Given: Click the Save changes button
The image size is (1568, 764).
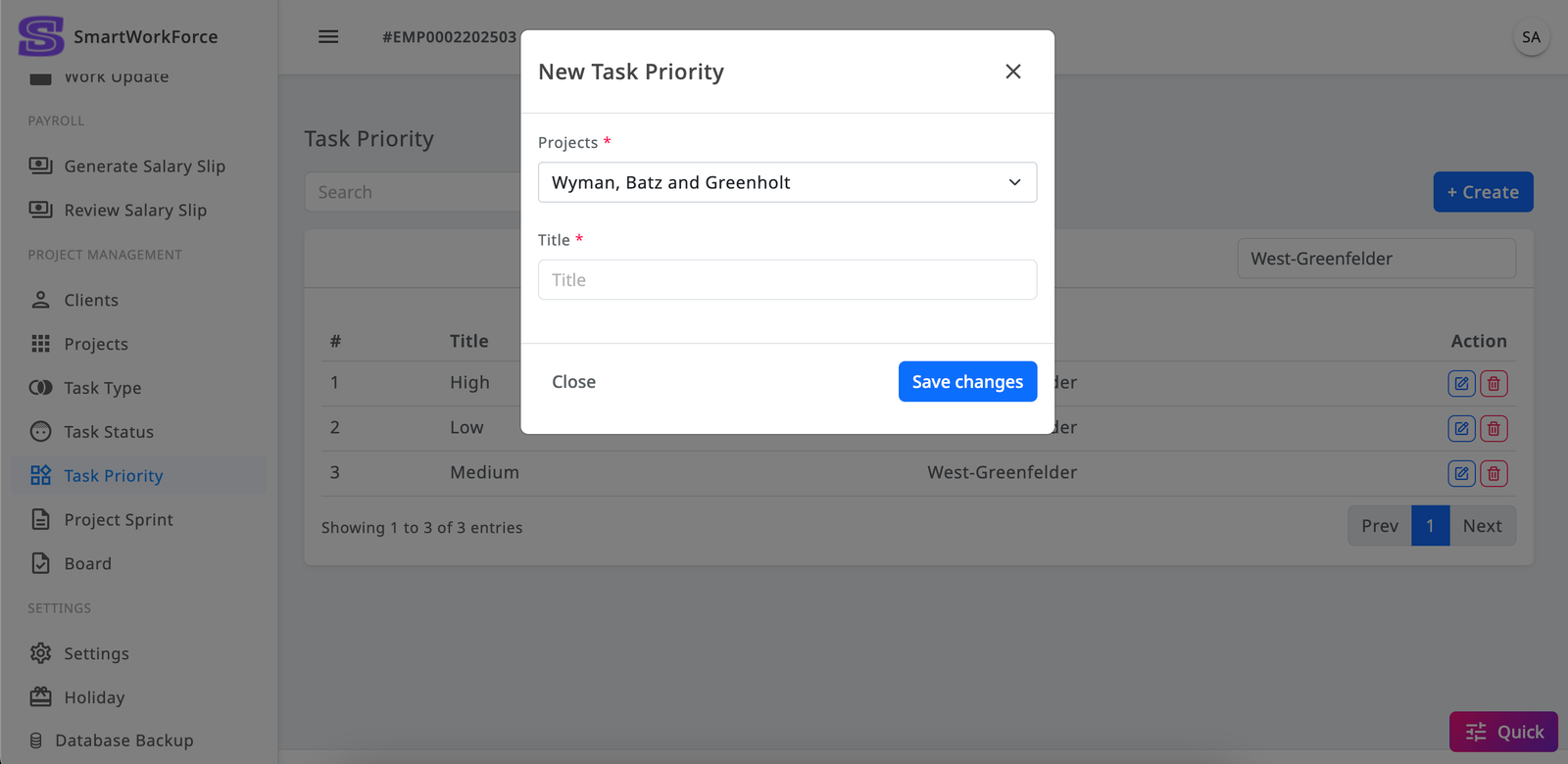Looking at the screenshot, I should 967,382.
